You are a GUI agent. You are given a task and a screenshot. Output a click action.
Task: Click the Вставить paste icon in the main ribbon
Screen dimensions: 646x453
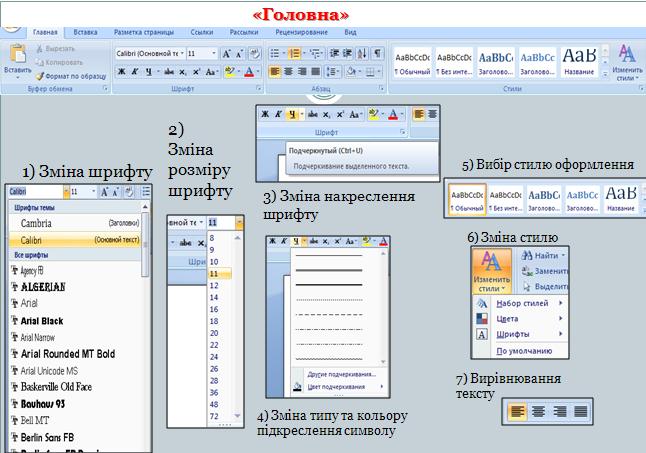click(17, 53)
